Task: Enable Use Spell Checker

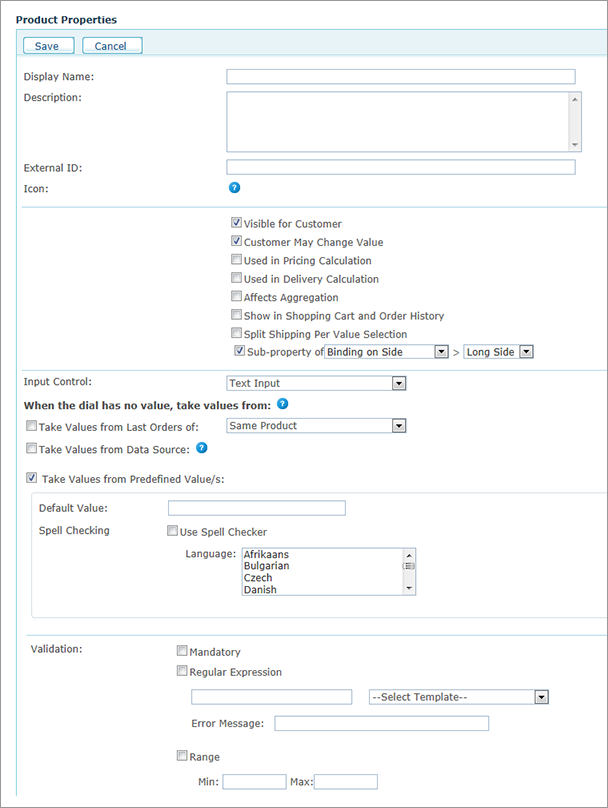Action: 172,531
